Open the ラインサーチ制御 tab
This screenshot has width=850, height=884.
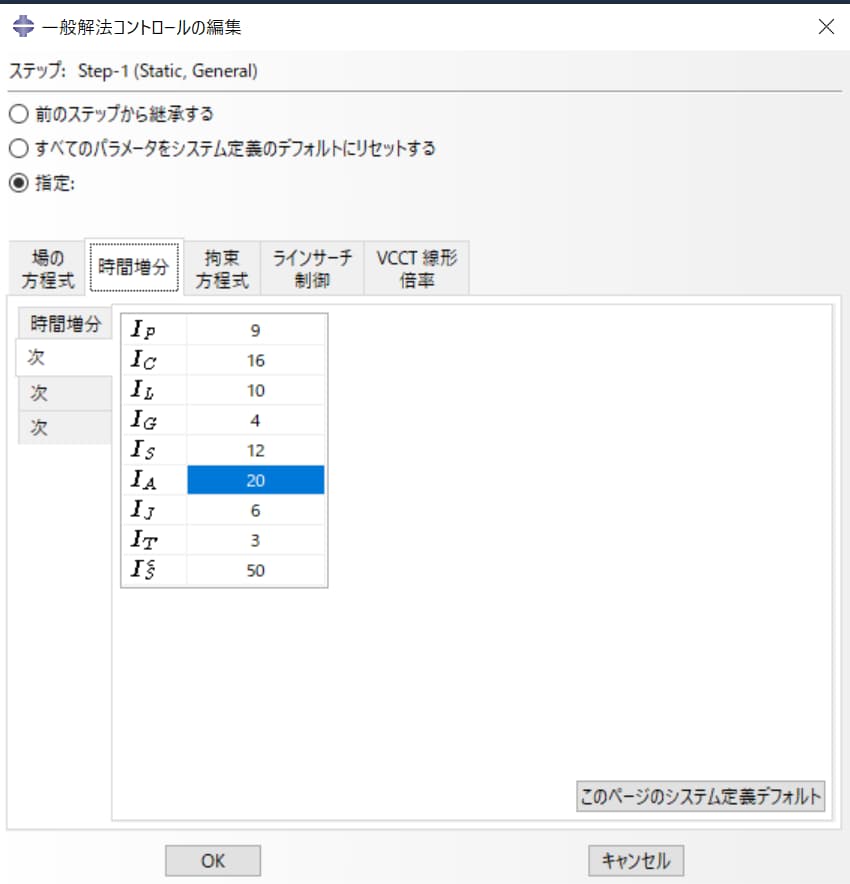click(312, 266)
